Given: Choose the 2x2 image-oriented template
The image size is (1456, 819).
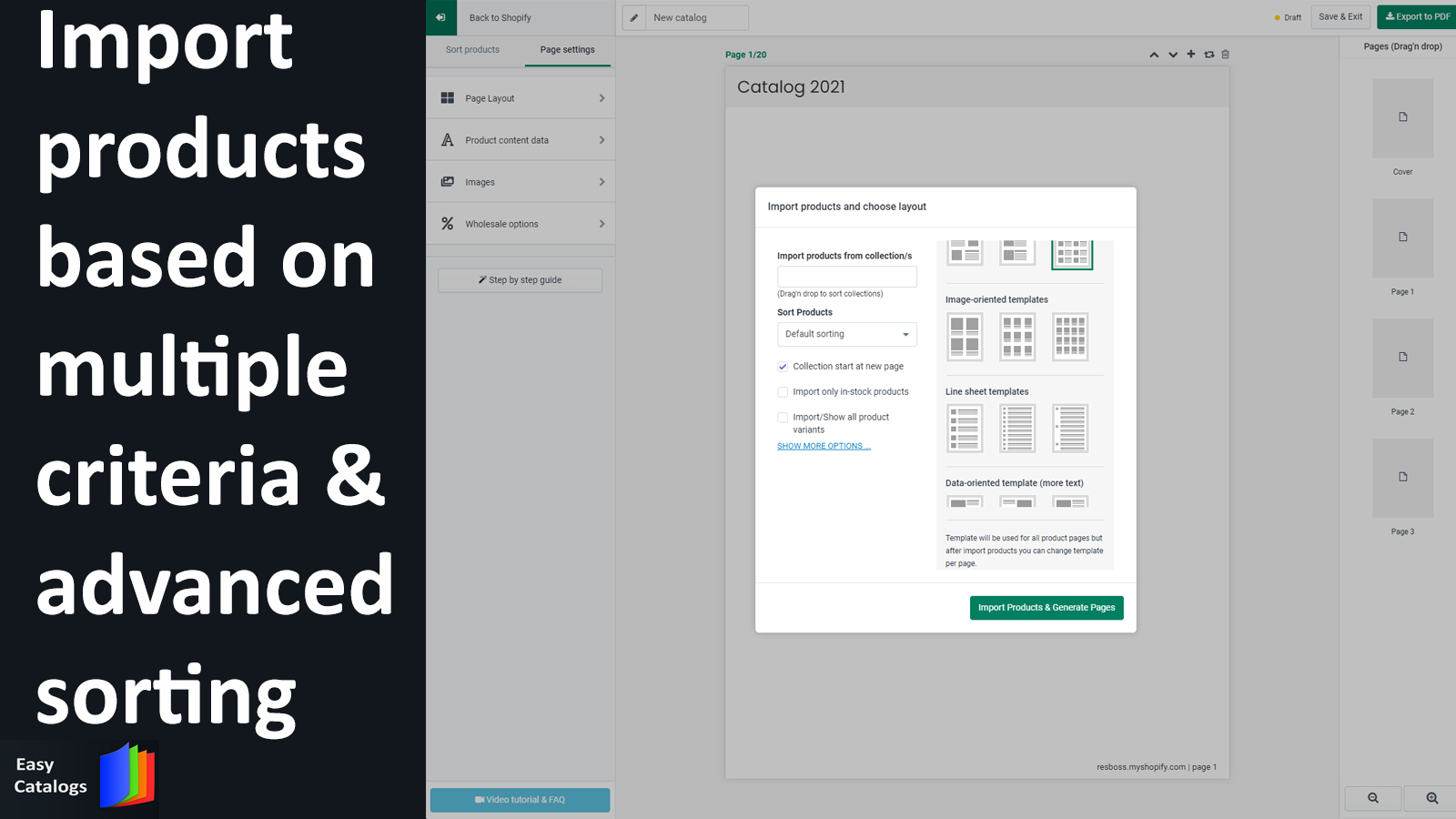Looking at the screenshot, I should [x=965, y=337].
